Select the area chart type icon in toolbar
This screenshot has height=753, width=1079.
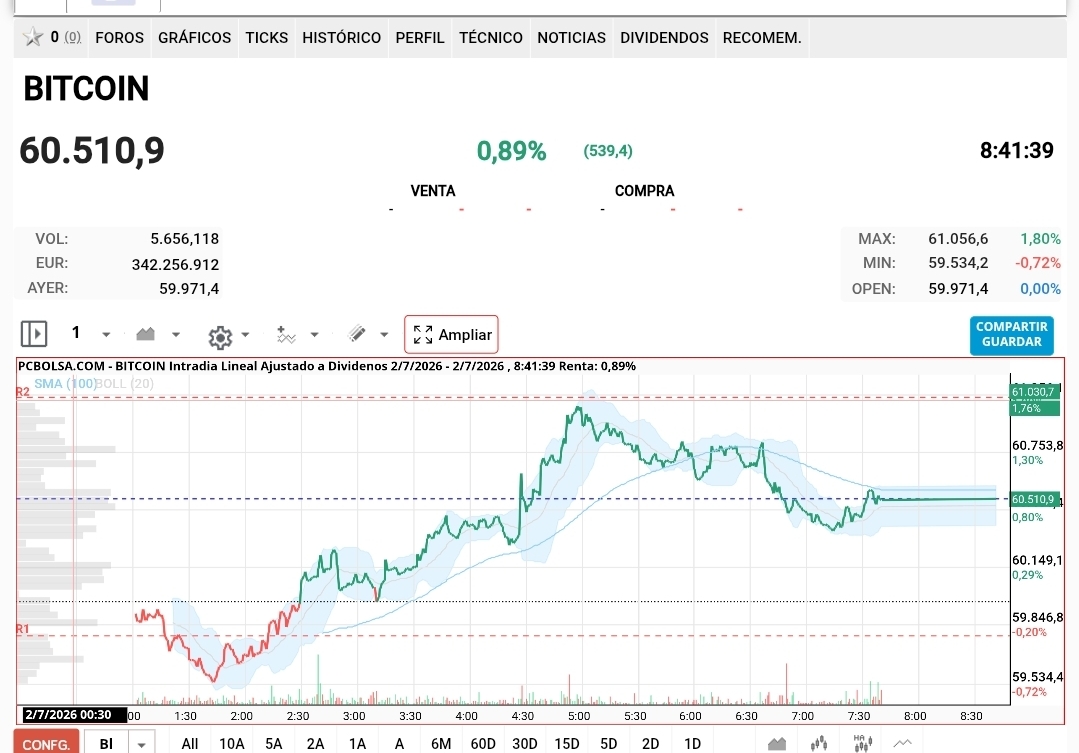[145, 335]
